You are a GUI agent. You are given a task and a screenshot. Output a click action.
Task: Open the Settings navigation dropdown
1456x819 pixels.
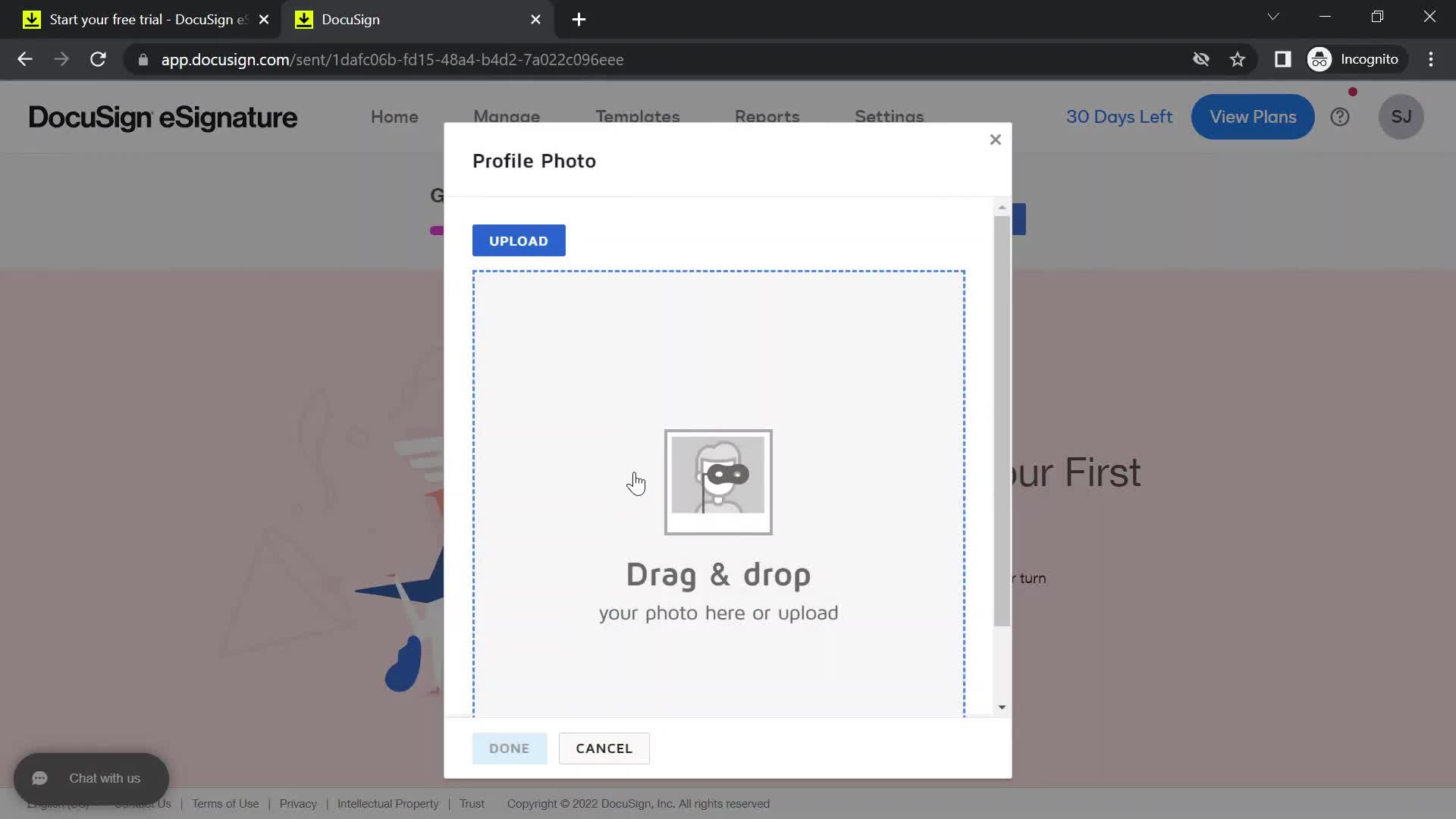(889, 117)
